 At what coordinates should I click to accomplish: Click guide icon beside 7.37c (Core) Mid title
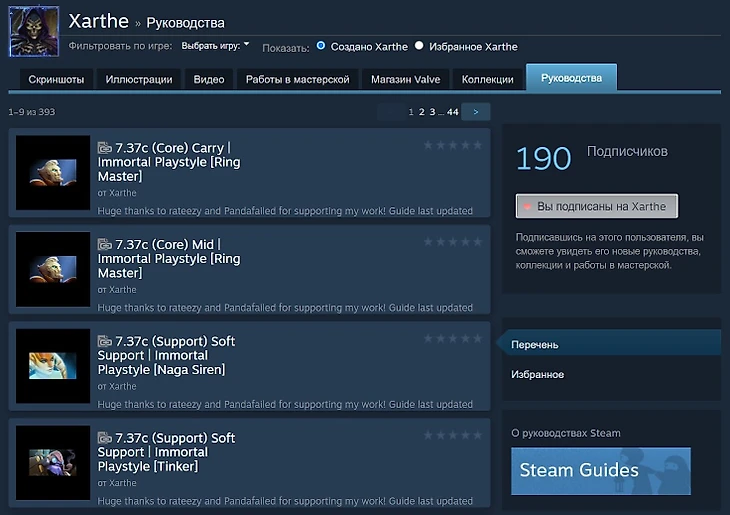pyautogui.click(x=104, y=244)
